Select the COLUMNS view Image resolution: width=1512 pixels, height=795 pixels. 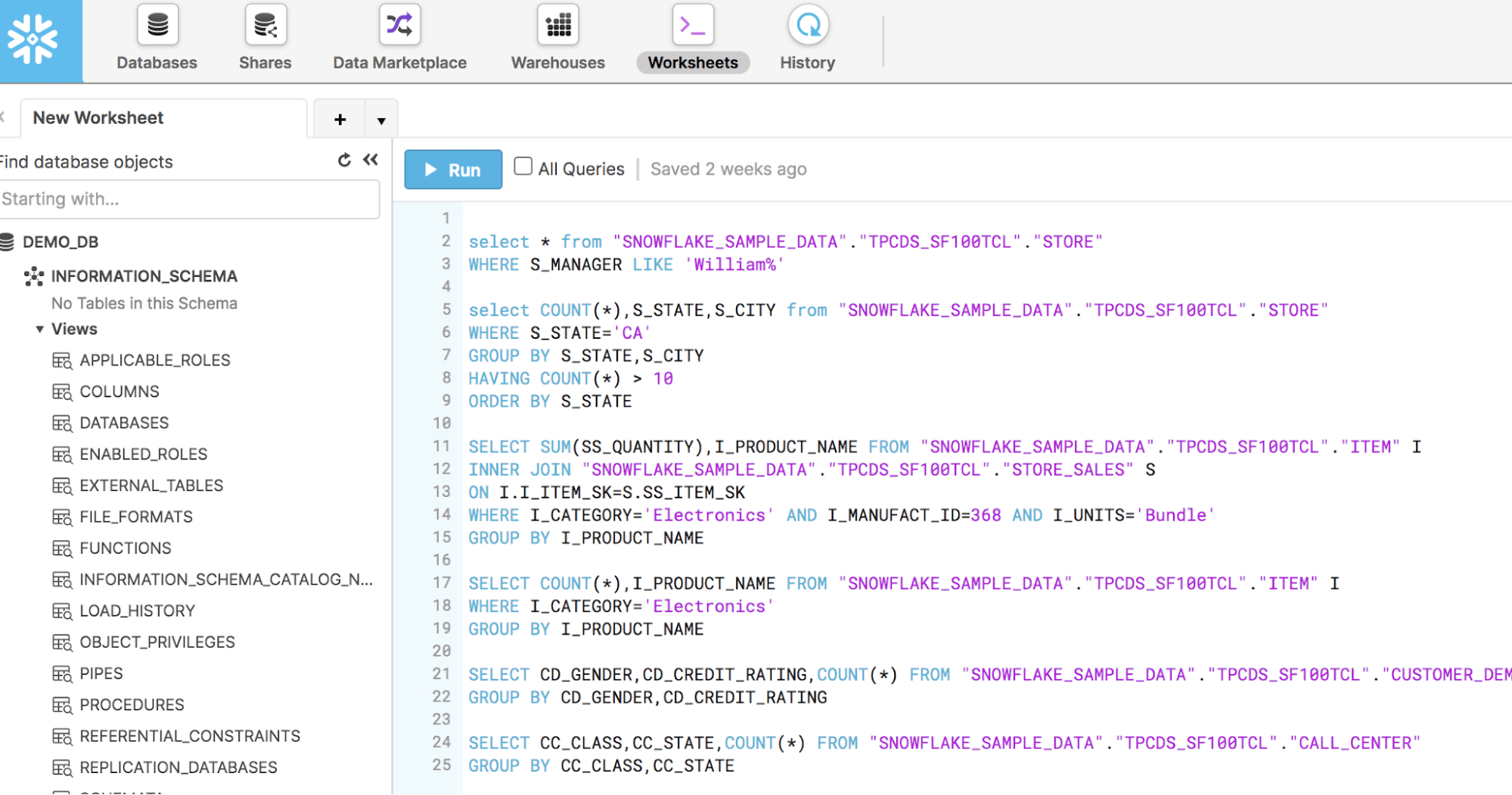click(120, 392)
